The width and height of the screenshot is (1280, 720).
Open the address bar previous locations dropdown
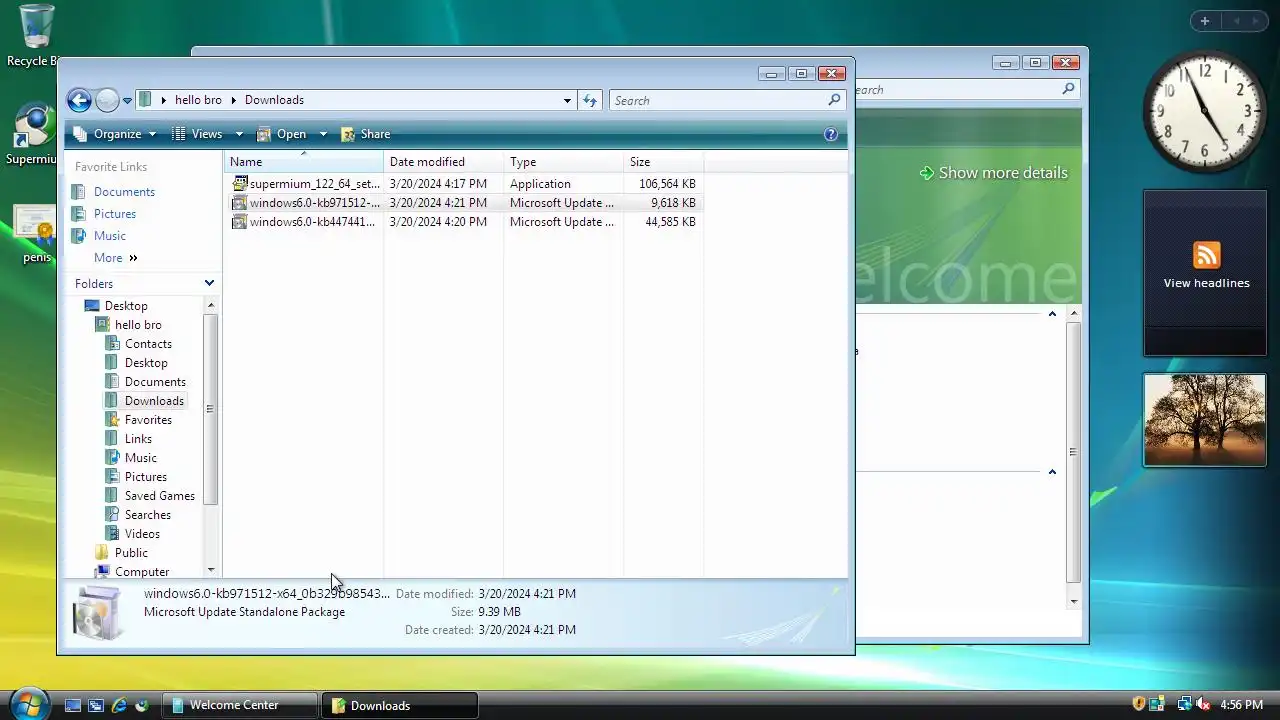567,100
